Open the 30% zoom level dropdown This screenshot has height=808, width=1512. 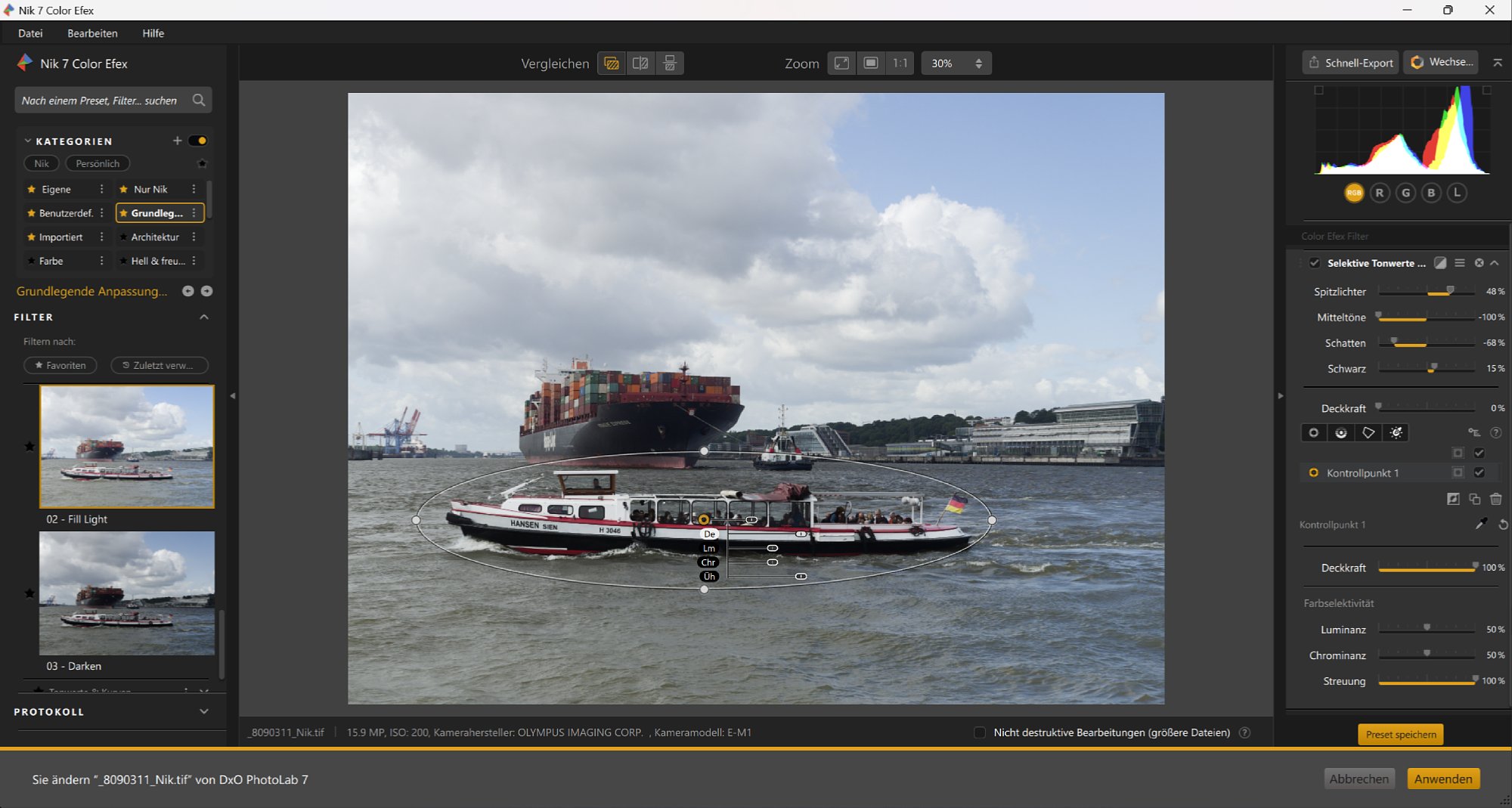click(x=956, y=63)
